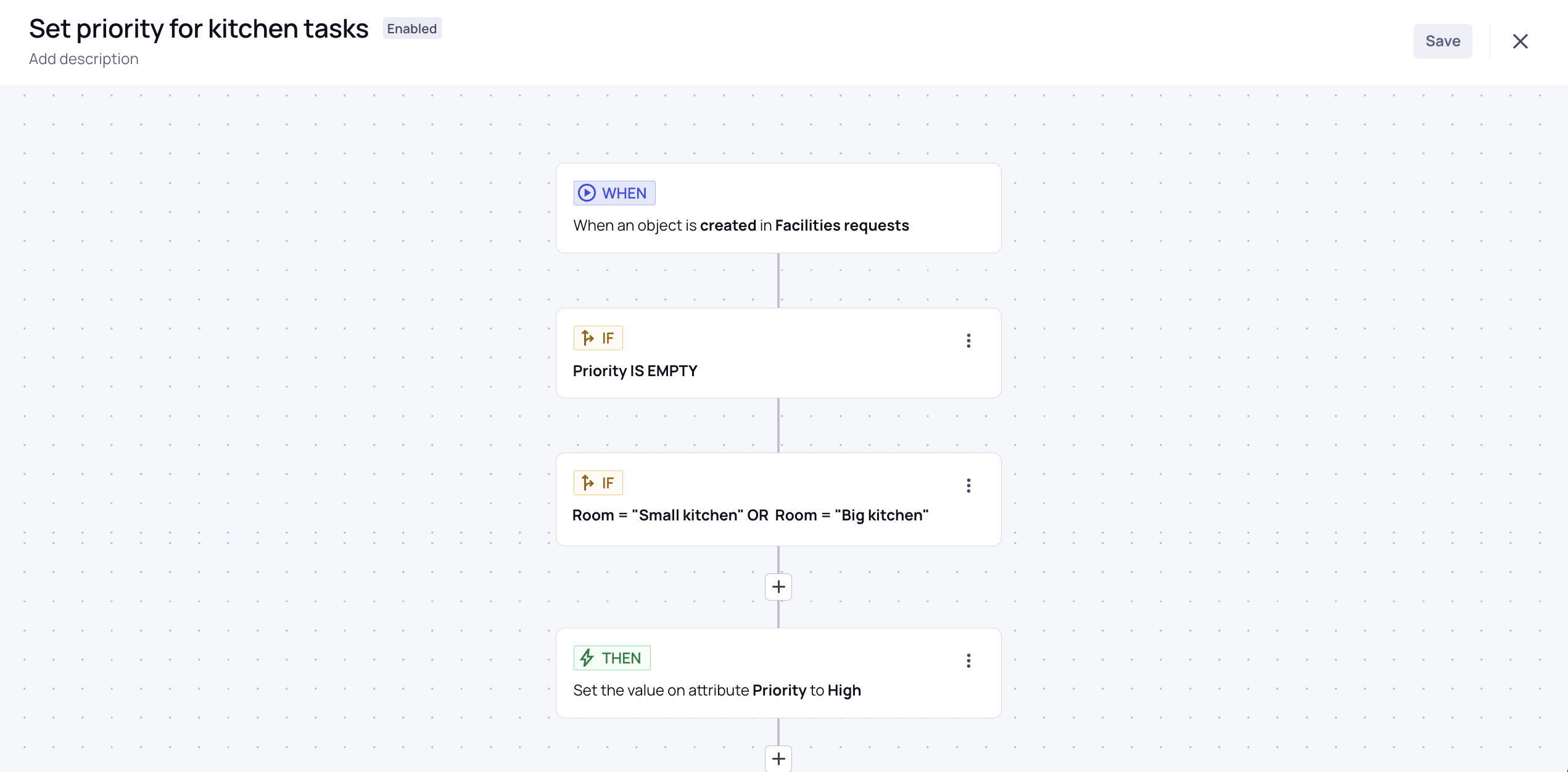The image size is (1568, 772).
Task: Click the title Set priority for kitchen tasks
Action: [x=199, y=28]
